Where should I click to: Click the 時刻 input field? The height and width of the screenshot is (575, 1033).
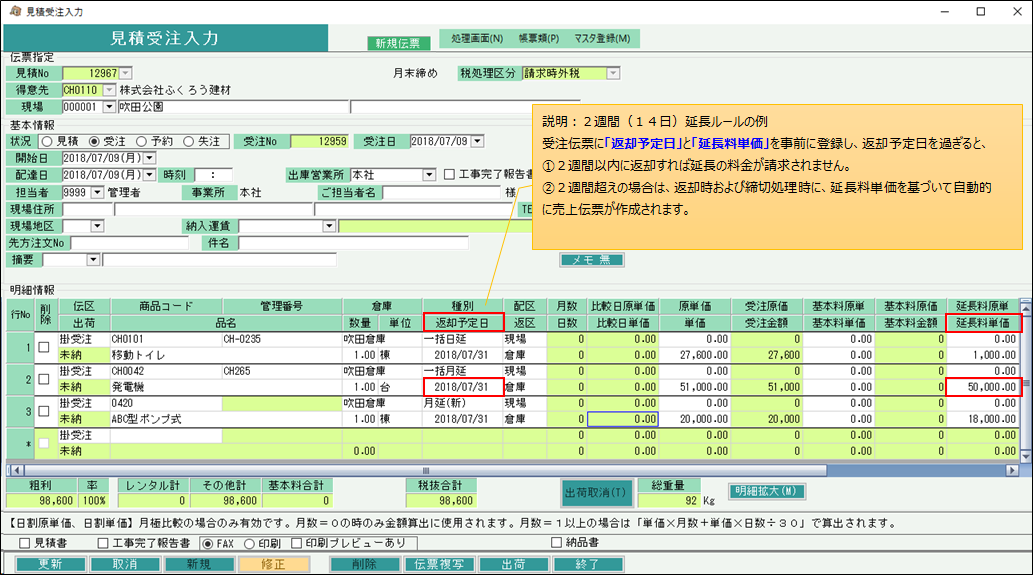(213, 175)
